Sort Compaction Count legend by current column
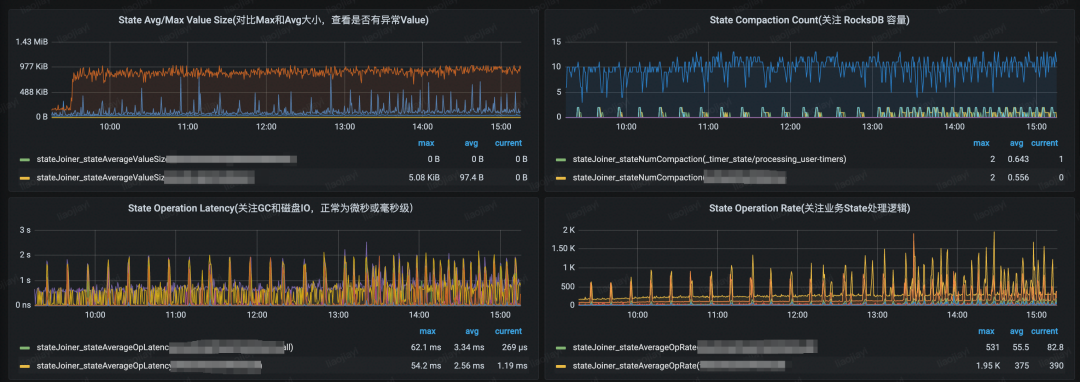This screenshot has height=382, width=1080. [x=1044, y=143]
